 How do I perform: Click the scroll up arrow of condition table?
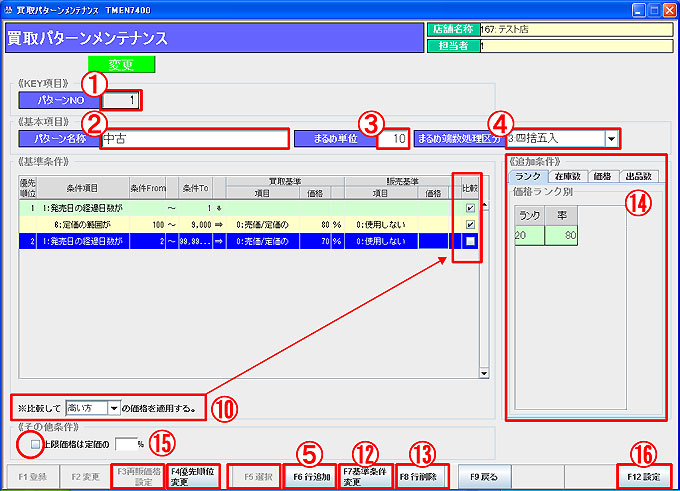coord(484,206)
